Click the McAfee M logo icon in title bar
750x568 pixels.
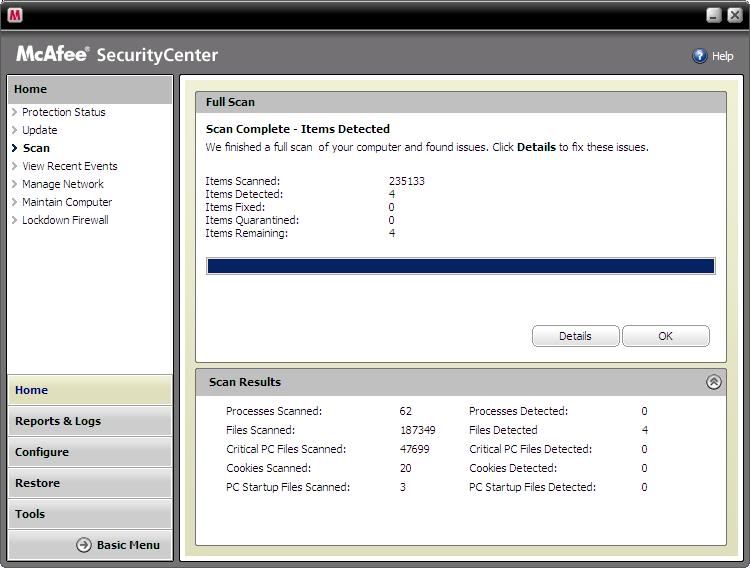tap(15, 15)
